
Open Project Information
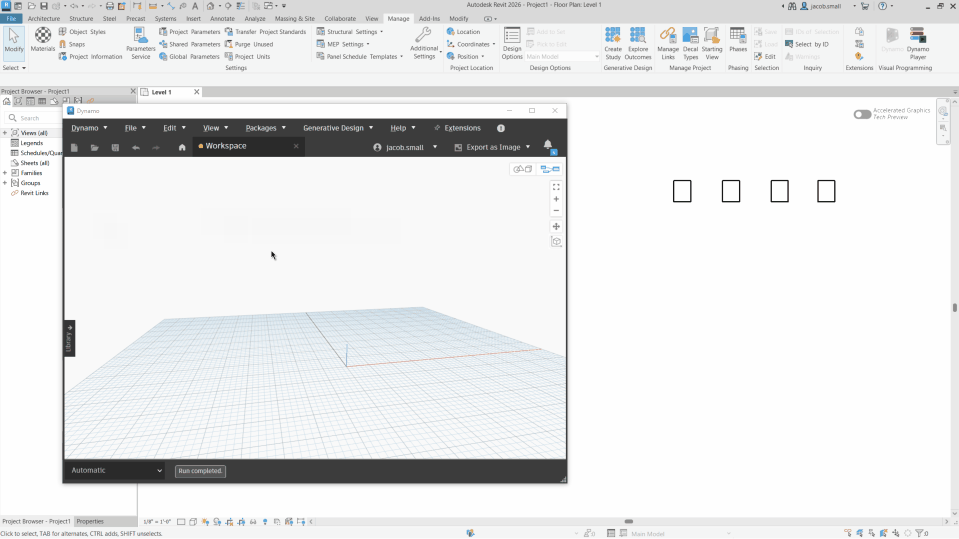click(91, 56)
